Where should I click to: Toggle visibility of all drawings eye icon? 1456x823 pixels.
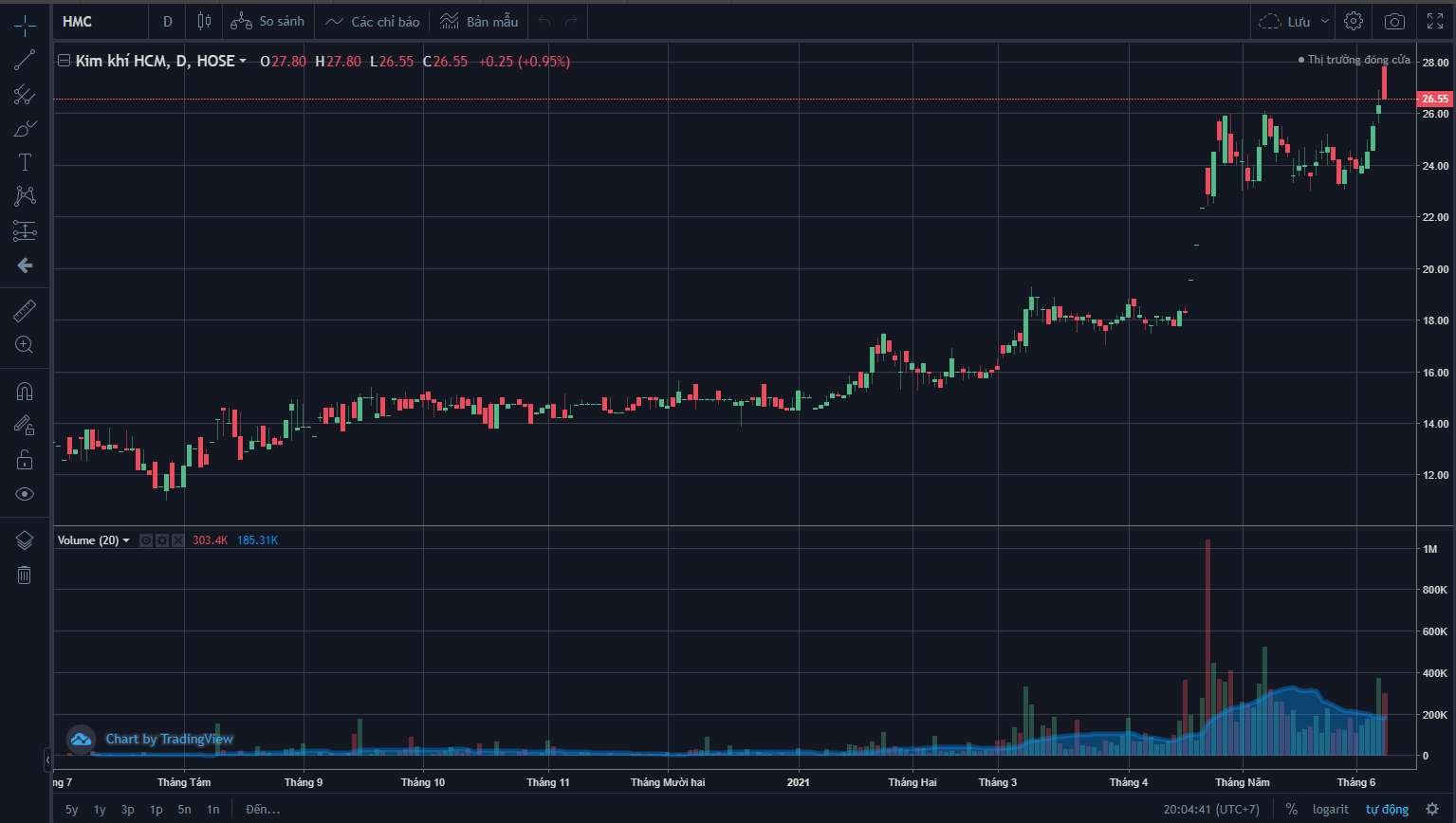click(25, 494)
